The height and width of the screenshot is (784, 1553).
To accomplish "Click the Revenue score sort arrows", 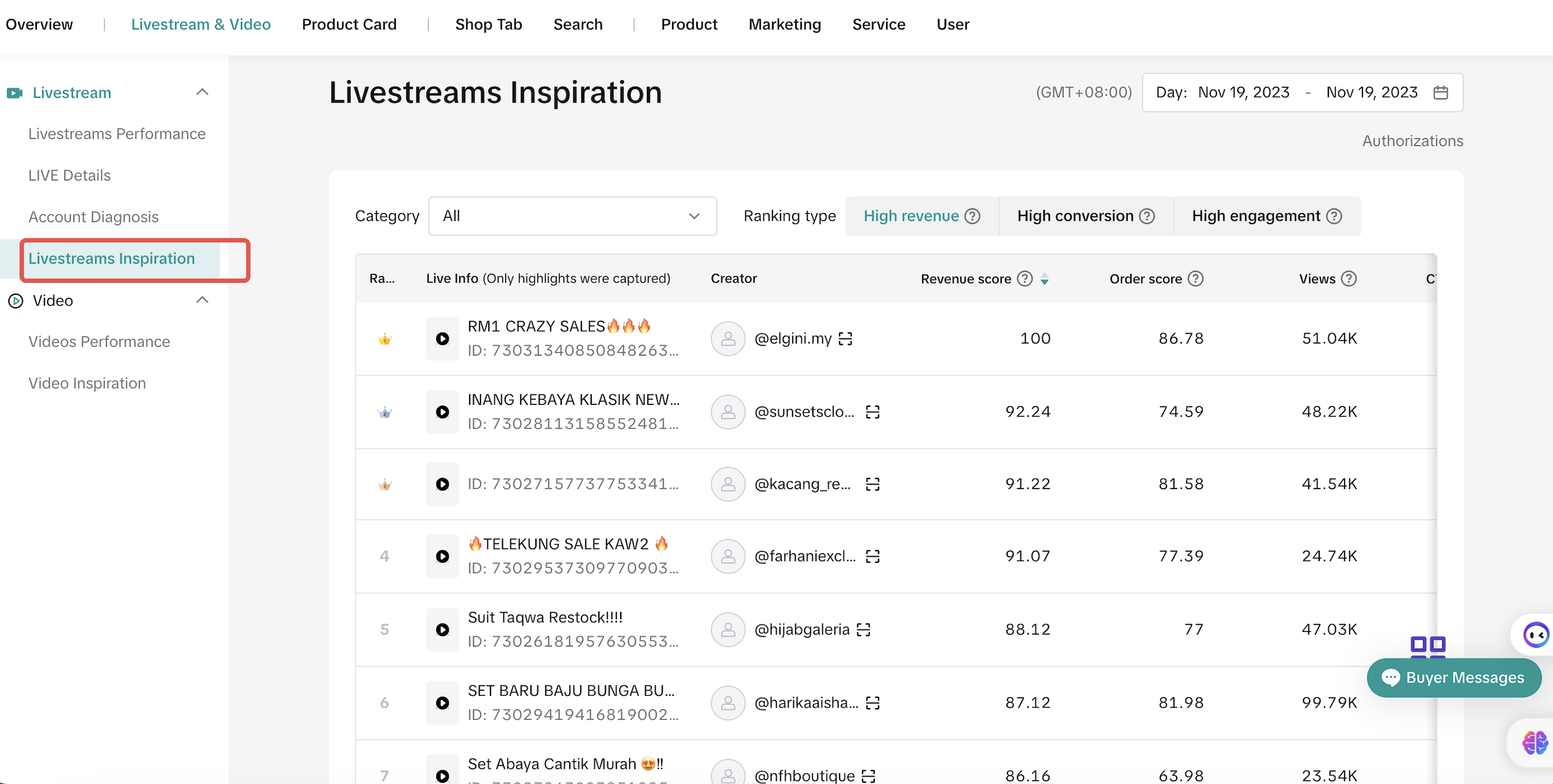I will coord(1044,279).
